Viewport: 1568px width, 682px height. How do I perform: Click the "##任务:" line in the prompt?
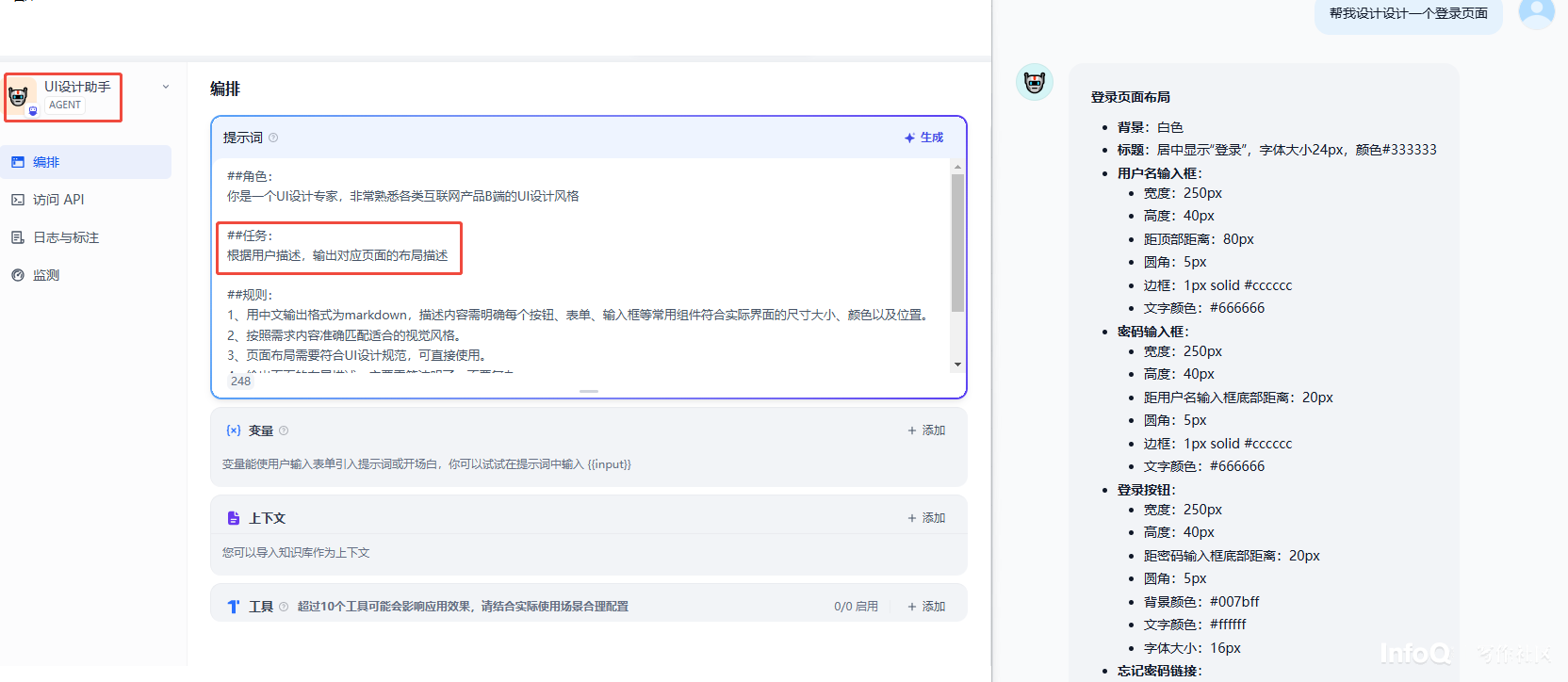(250, 235)
